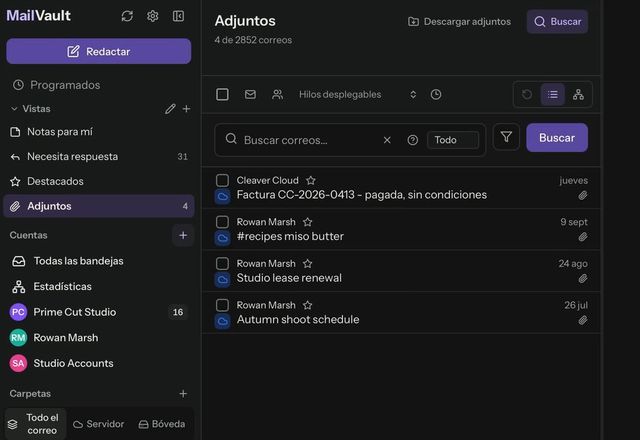Switch to Todo el correo tab
The image size is (640, 440).
click(x=36, y=424)
